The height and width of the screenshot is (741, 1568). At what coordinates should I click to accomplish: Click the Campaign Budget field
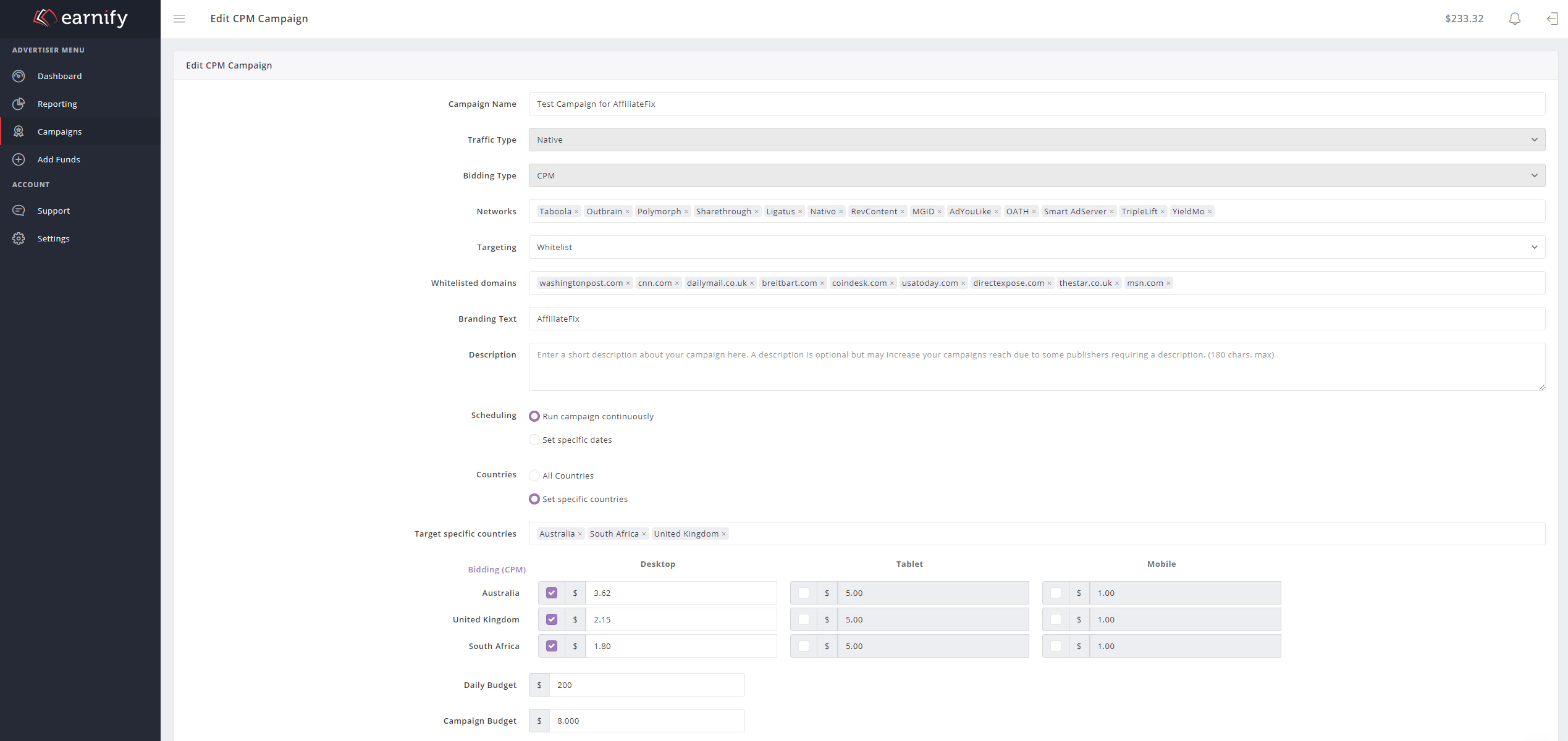[646, 721]
